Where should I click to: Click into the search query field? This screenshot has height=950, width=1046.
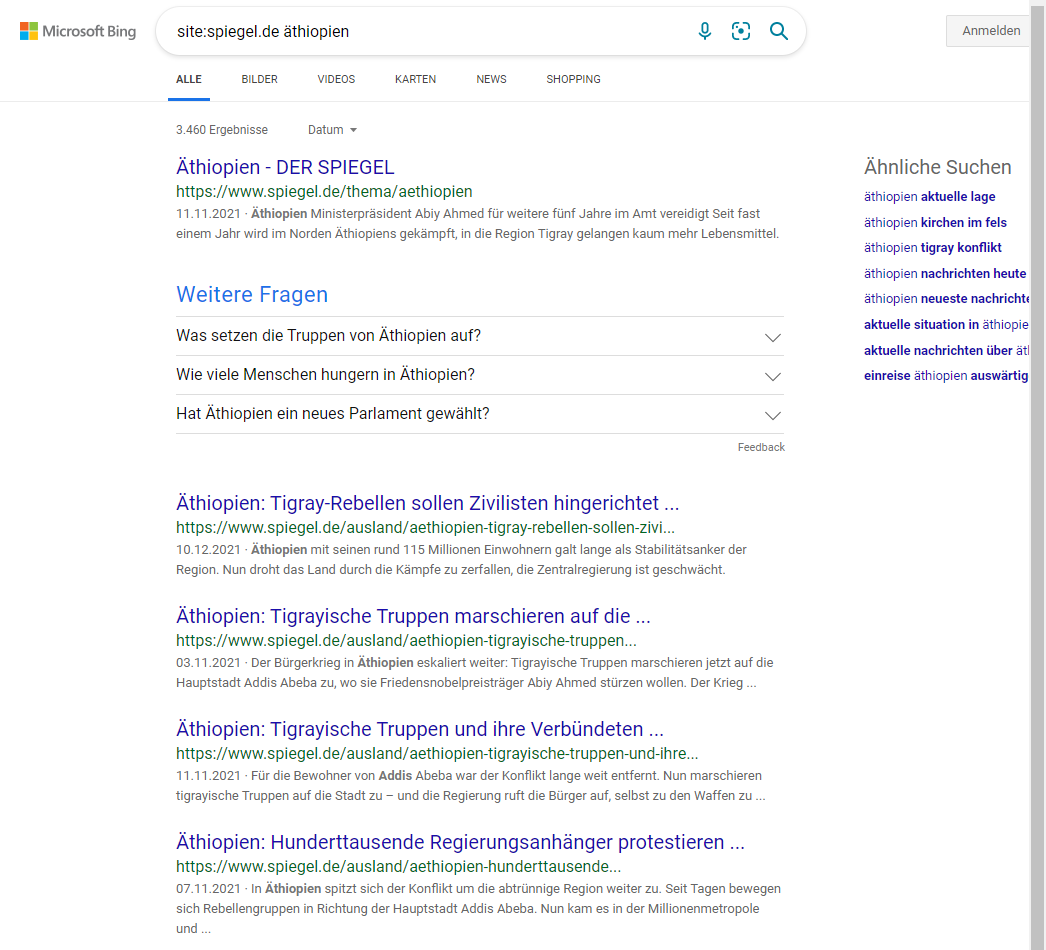point(427,31)
